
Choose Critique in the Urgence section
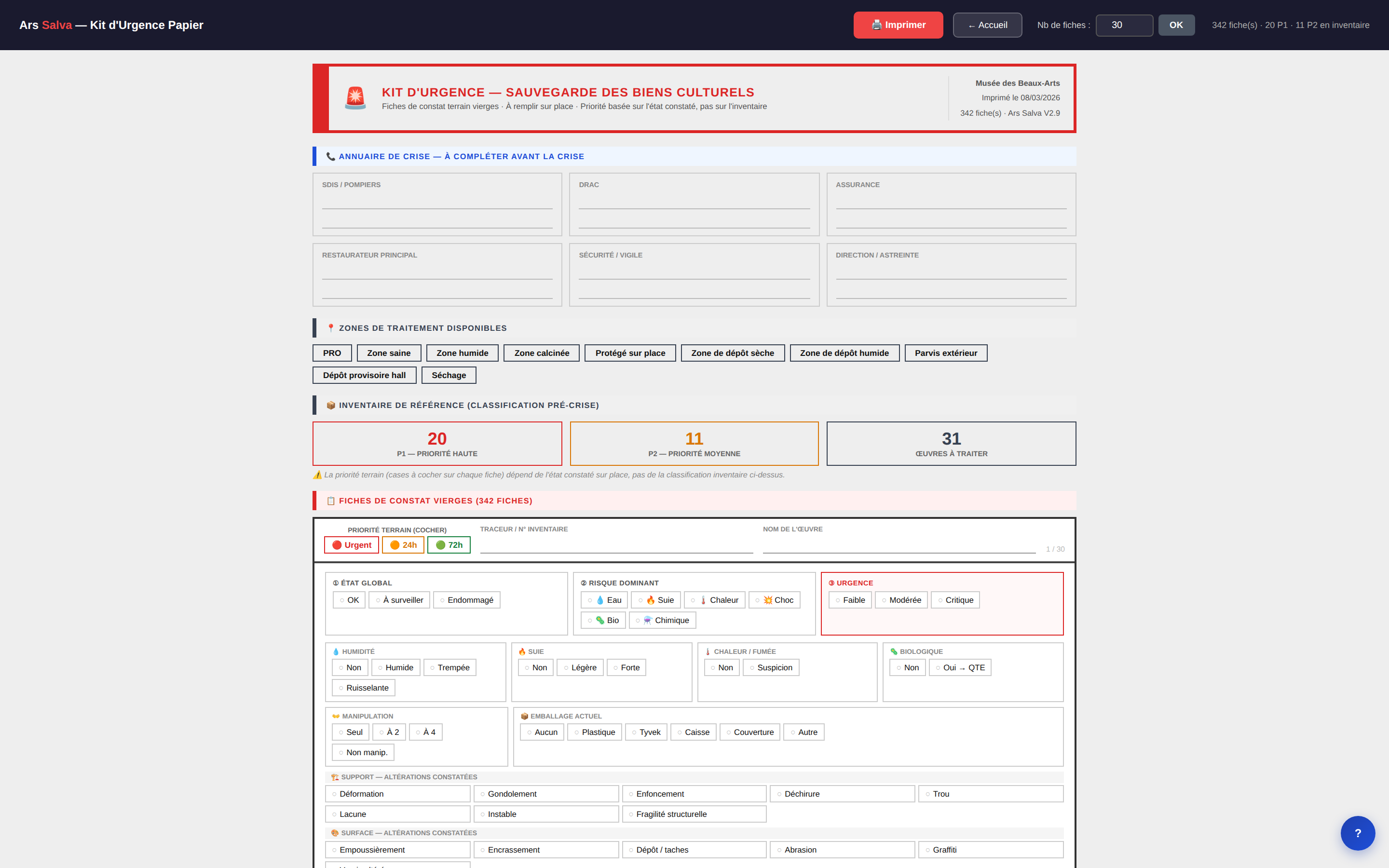(x=955, y=600)
